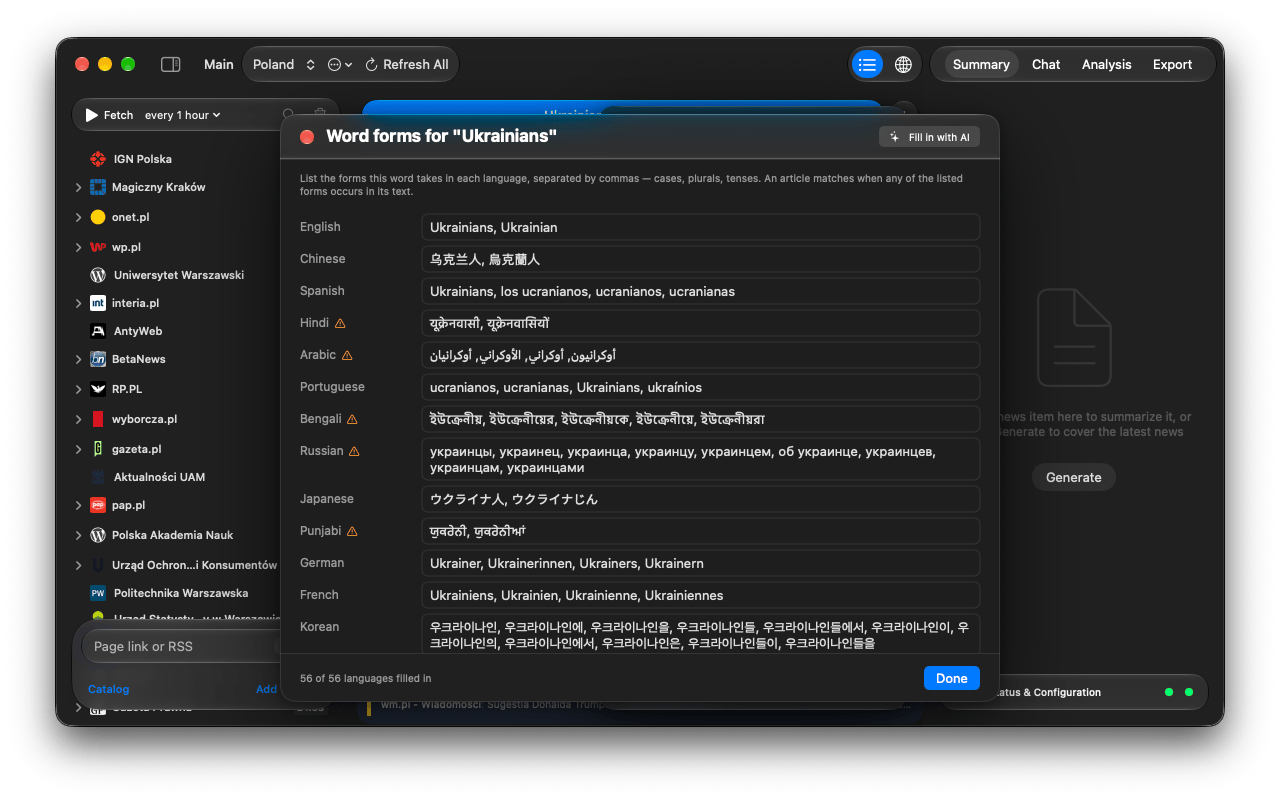Click the warning icon next to Bengali
The height and width of the screenshot is (800, 1280).
pyautogui.click(x=352, y=419)
